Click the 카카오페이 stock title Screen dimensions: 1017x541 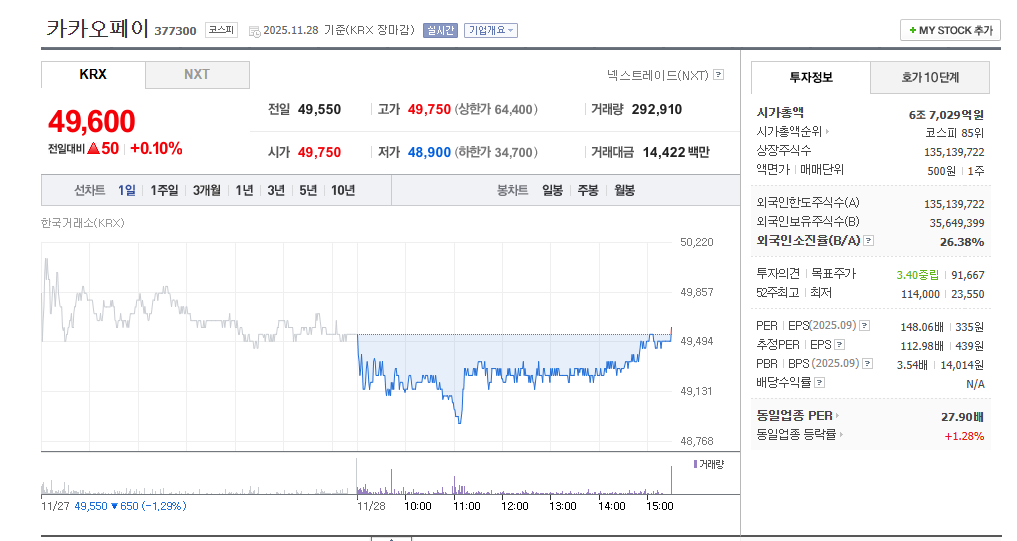tap(97, 29)
